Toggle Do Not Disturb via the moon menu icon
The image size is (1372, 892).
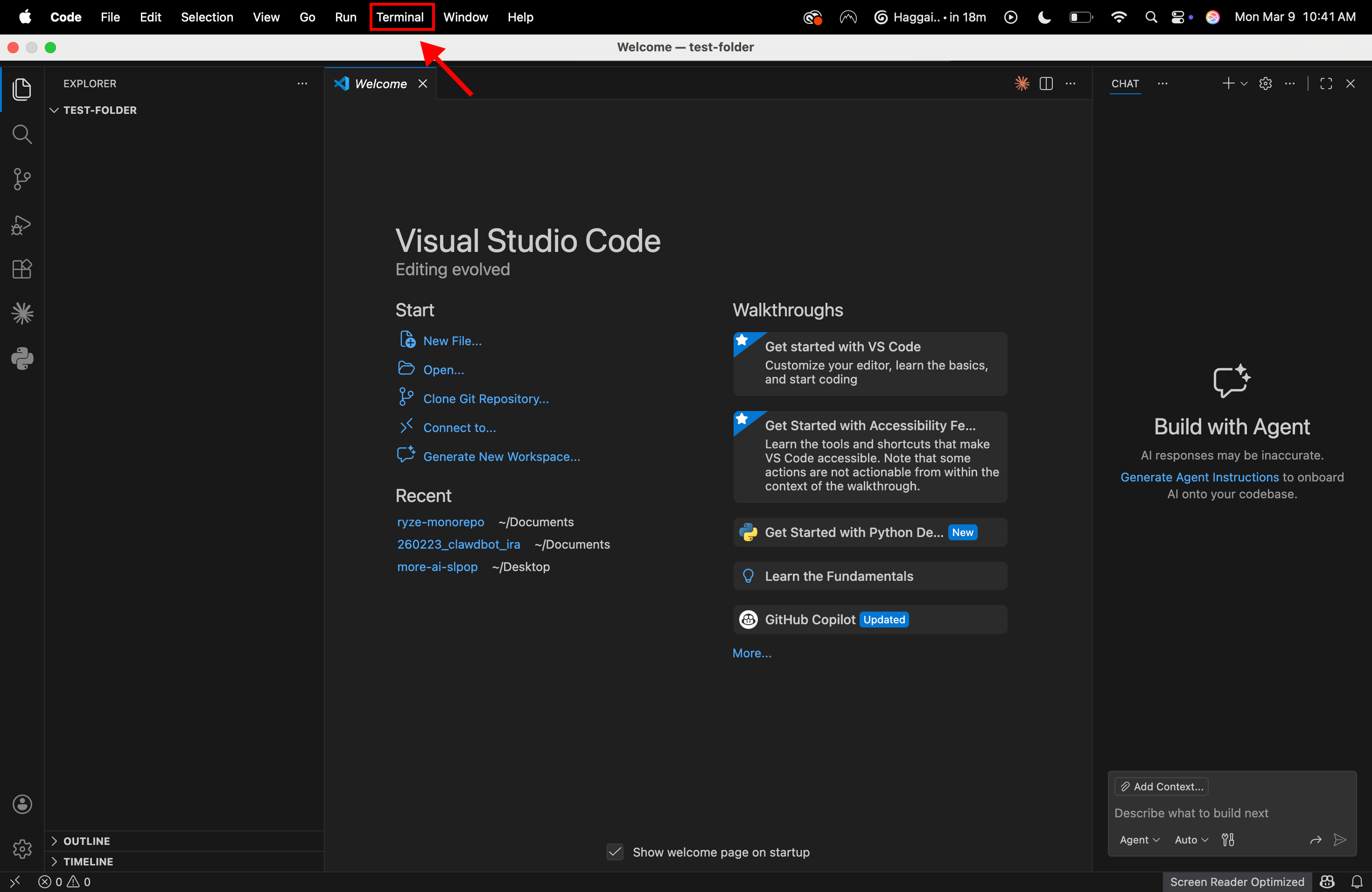[x=1043, y=17]
